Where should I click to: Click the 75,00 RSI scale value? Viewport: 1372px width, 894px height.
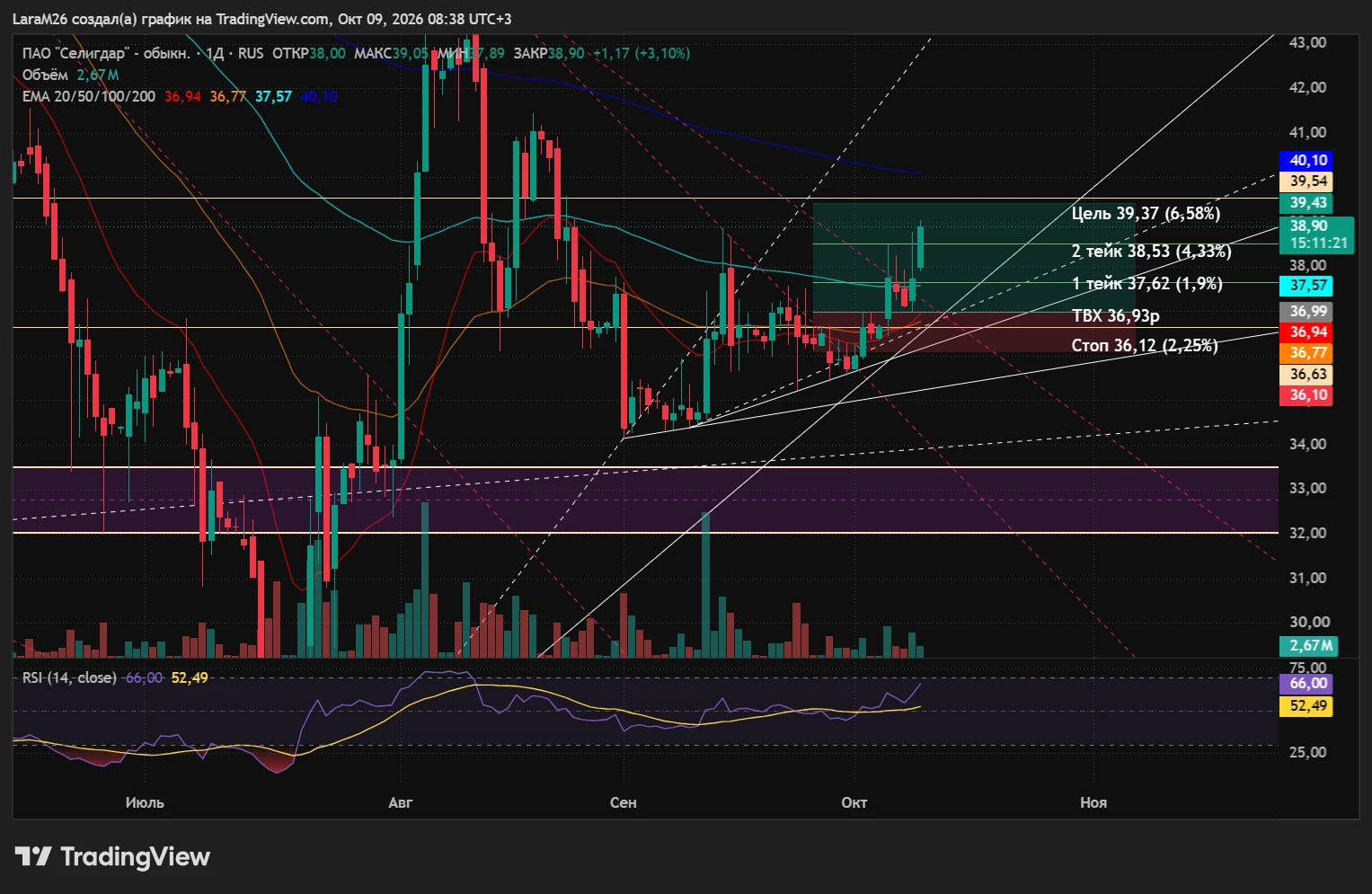point(1308,668)
